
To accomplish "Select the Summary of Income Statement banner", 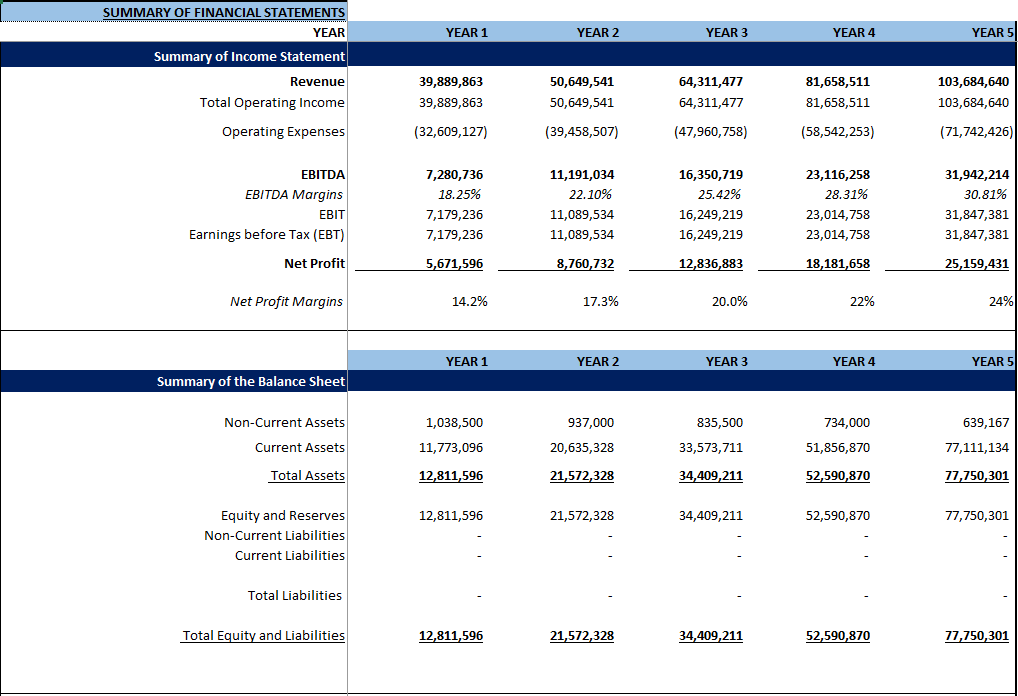I will click(x=251, y=57).
